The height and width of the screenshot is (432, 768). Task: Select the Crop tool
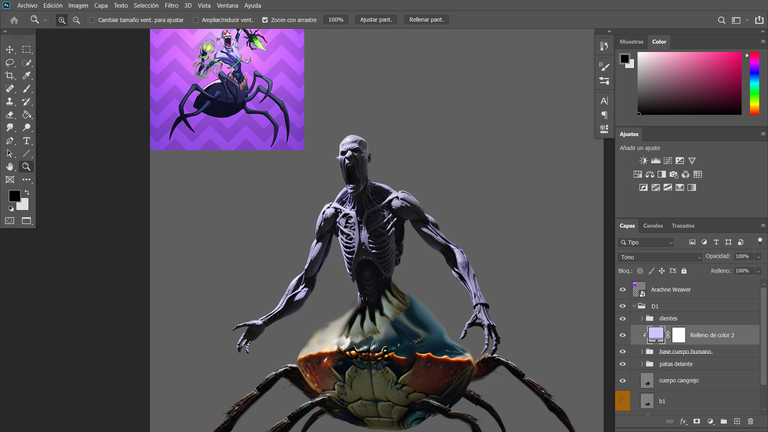[x=9, y=75]
